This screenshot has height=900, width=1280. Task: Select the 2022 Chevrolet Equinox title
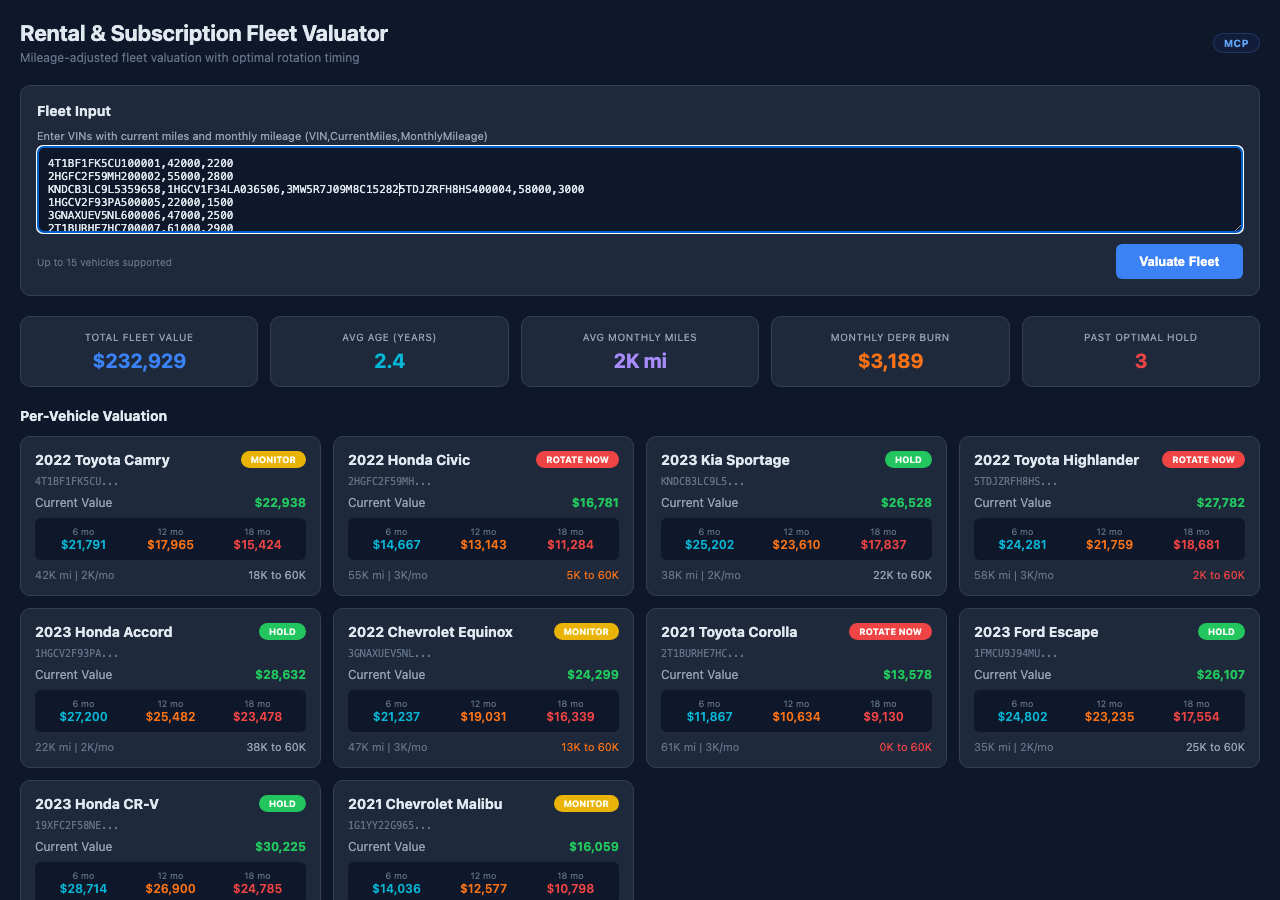coord(430,632)
